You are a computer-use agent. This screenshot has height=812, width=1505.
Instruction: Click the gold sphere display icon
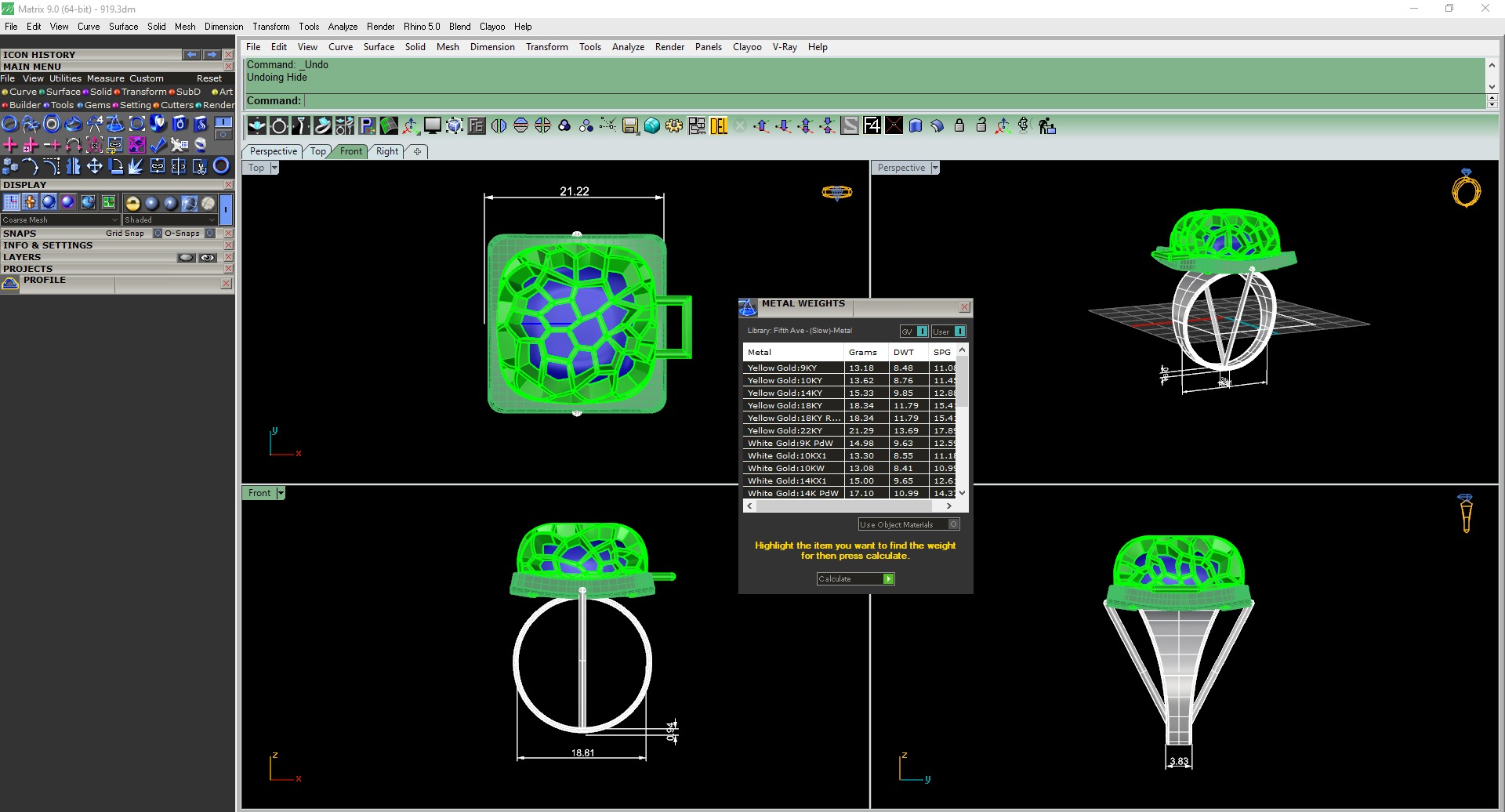click(132, 203)
